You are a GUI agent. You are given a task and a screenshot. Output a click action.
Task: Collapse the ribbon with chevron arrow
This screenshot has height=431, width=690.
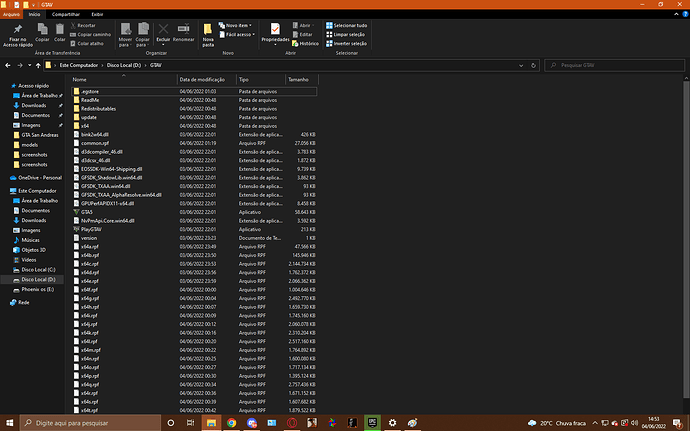pos(676,15)
